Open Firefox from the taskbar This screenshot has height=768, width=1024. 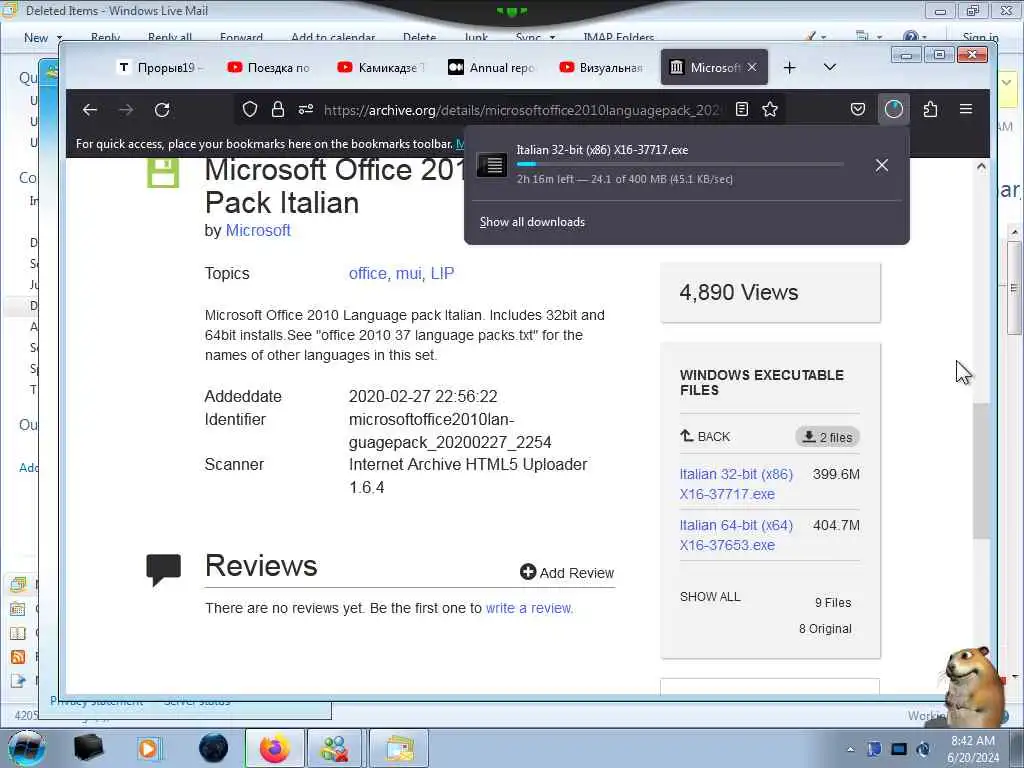(x=275, y=748)
